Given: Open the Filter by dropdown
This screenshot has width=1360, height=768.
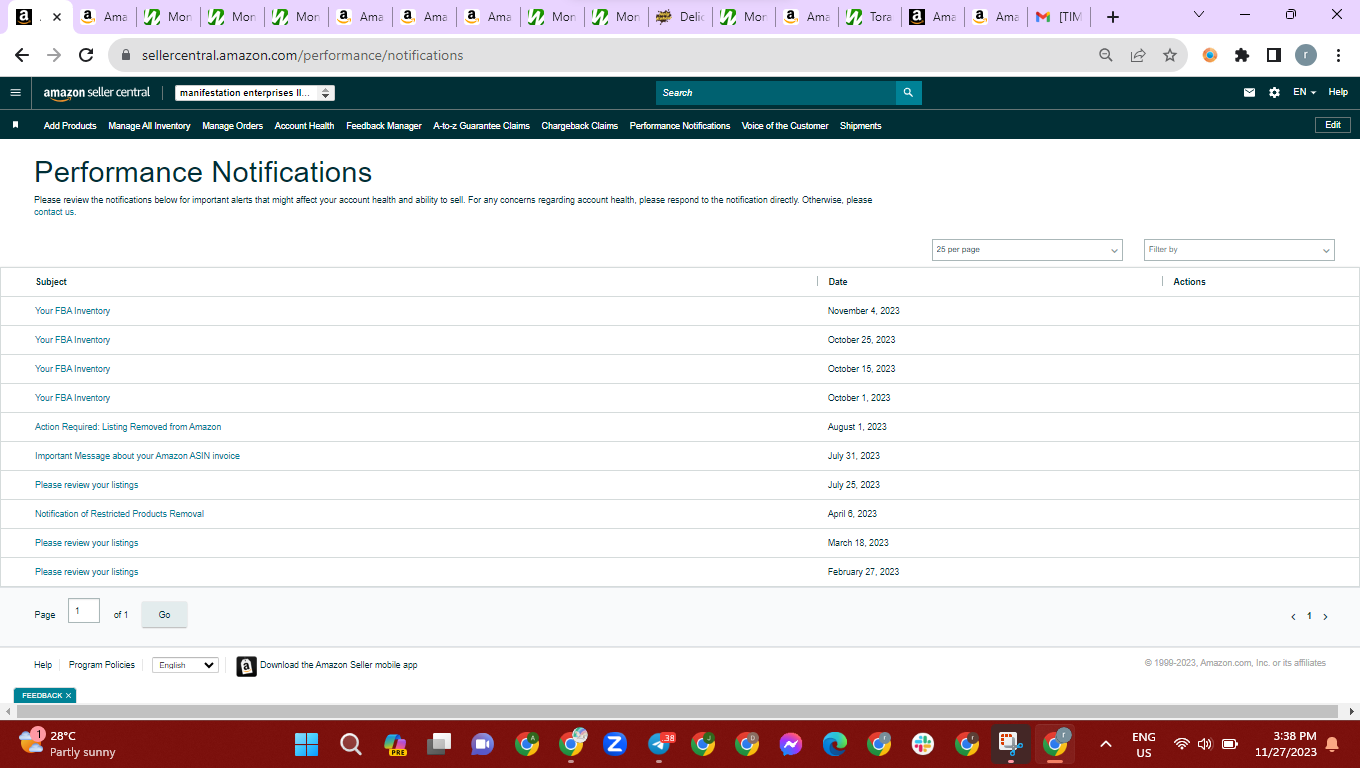Looking at the screenshot, I should [x=1239, y=250].
